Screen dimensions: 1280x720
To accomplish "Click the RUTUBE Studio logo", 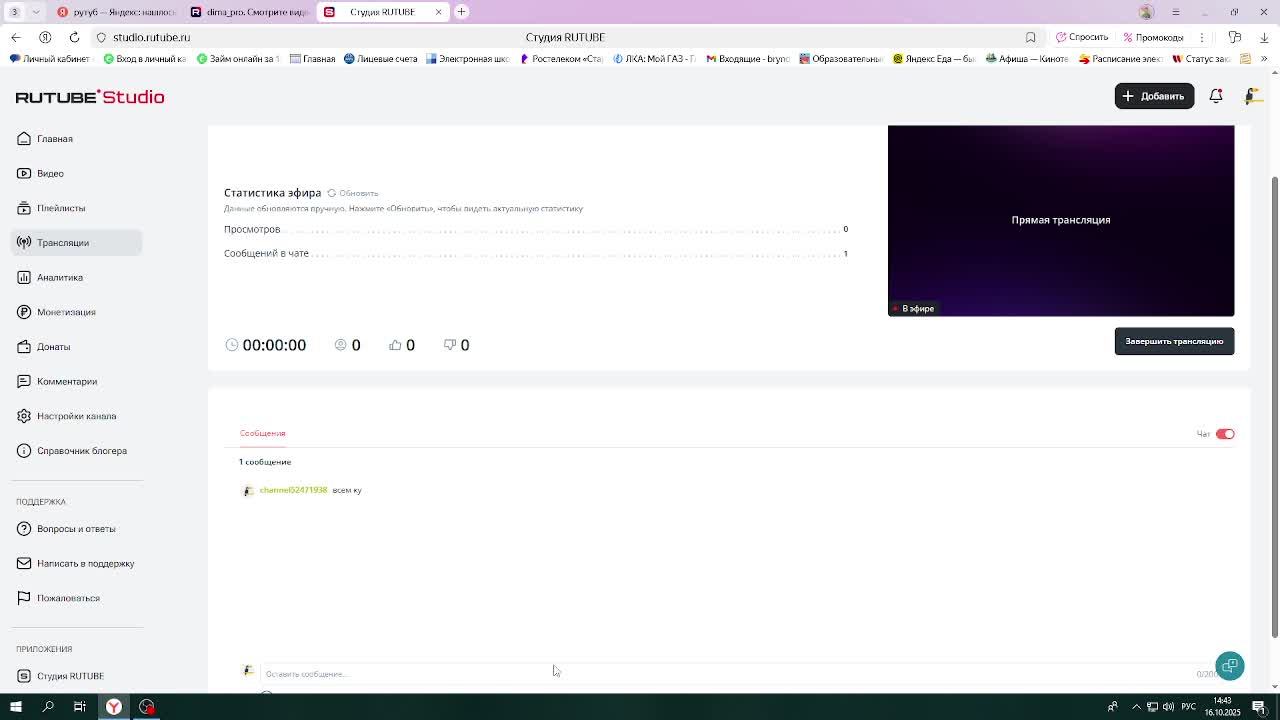I will pyautogui.click(x=90, y=97).
